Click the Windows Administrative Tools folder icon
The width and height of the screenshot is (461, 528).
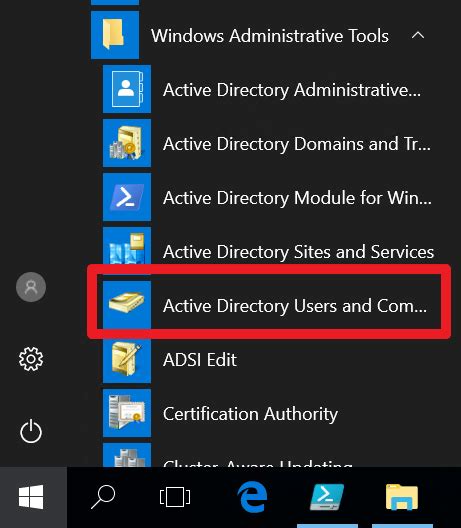tap(115, 35)
